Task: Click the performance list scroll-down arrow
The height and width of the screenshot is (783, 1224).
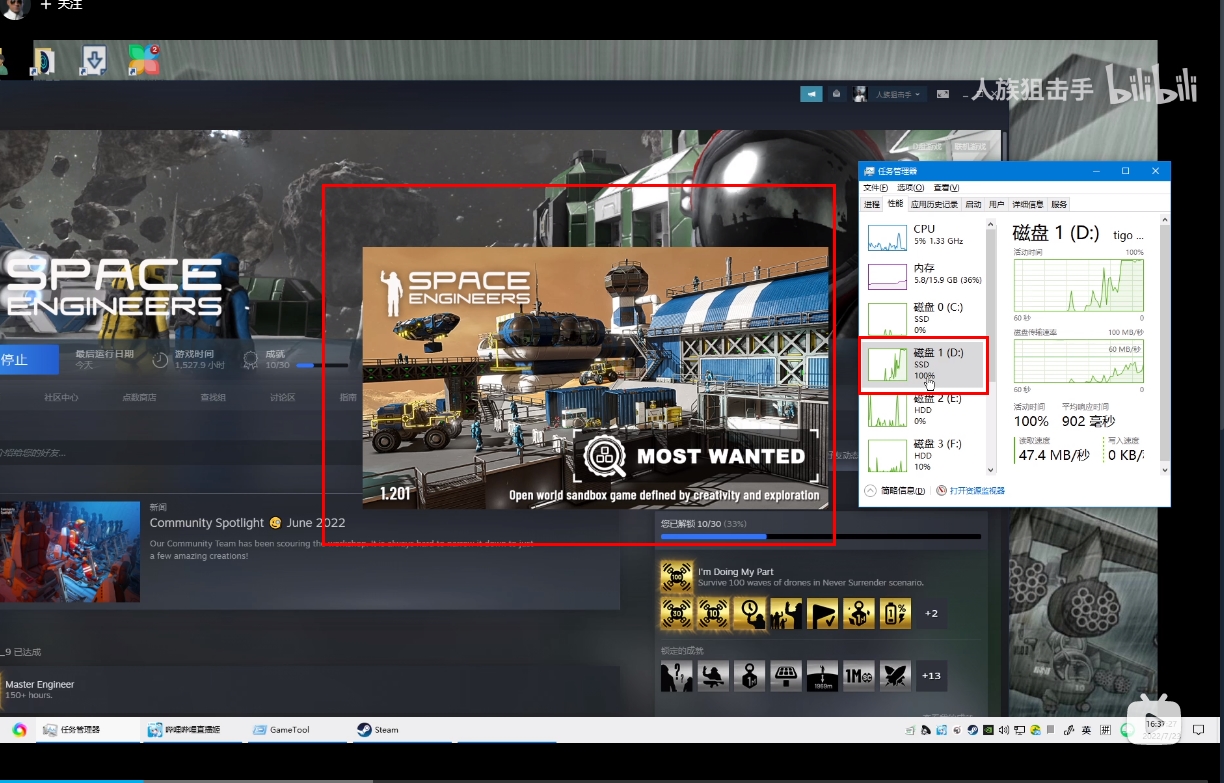Action: 991,469
